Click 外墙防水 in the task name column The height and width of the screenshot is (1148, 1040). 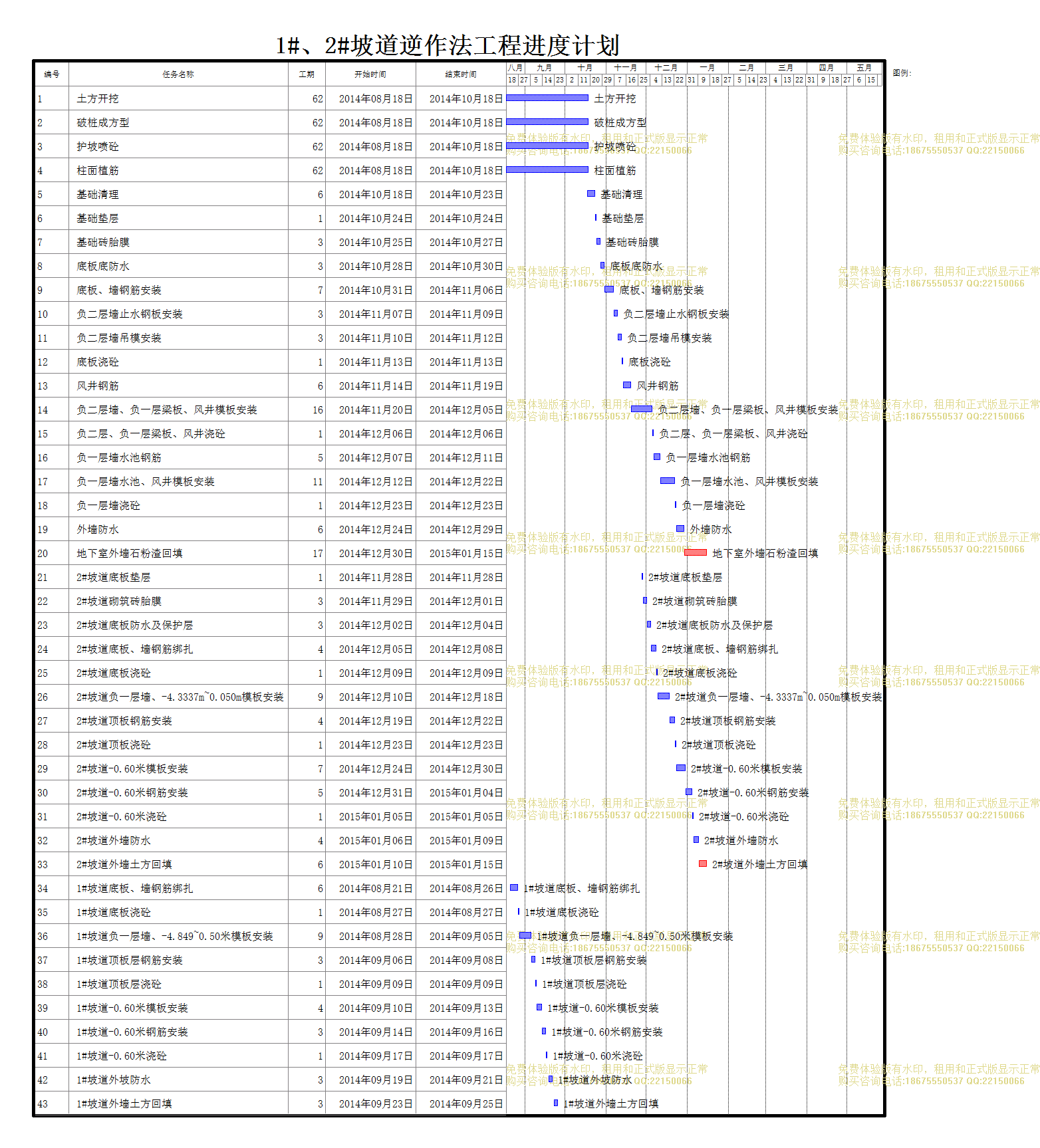[98, 529]
